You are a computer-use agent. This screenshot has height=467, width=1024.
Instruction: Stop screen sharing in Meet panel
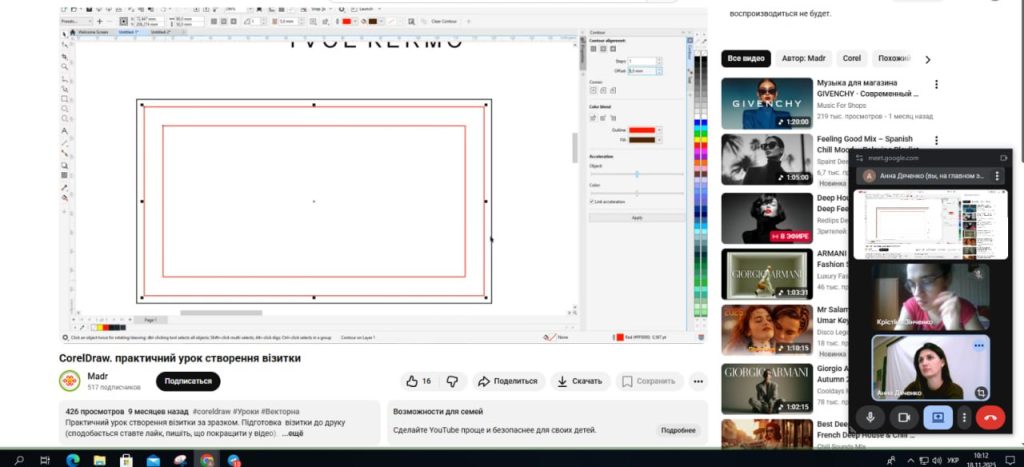coord(937,418)
